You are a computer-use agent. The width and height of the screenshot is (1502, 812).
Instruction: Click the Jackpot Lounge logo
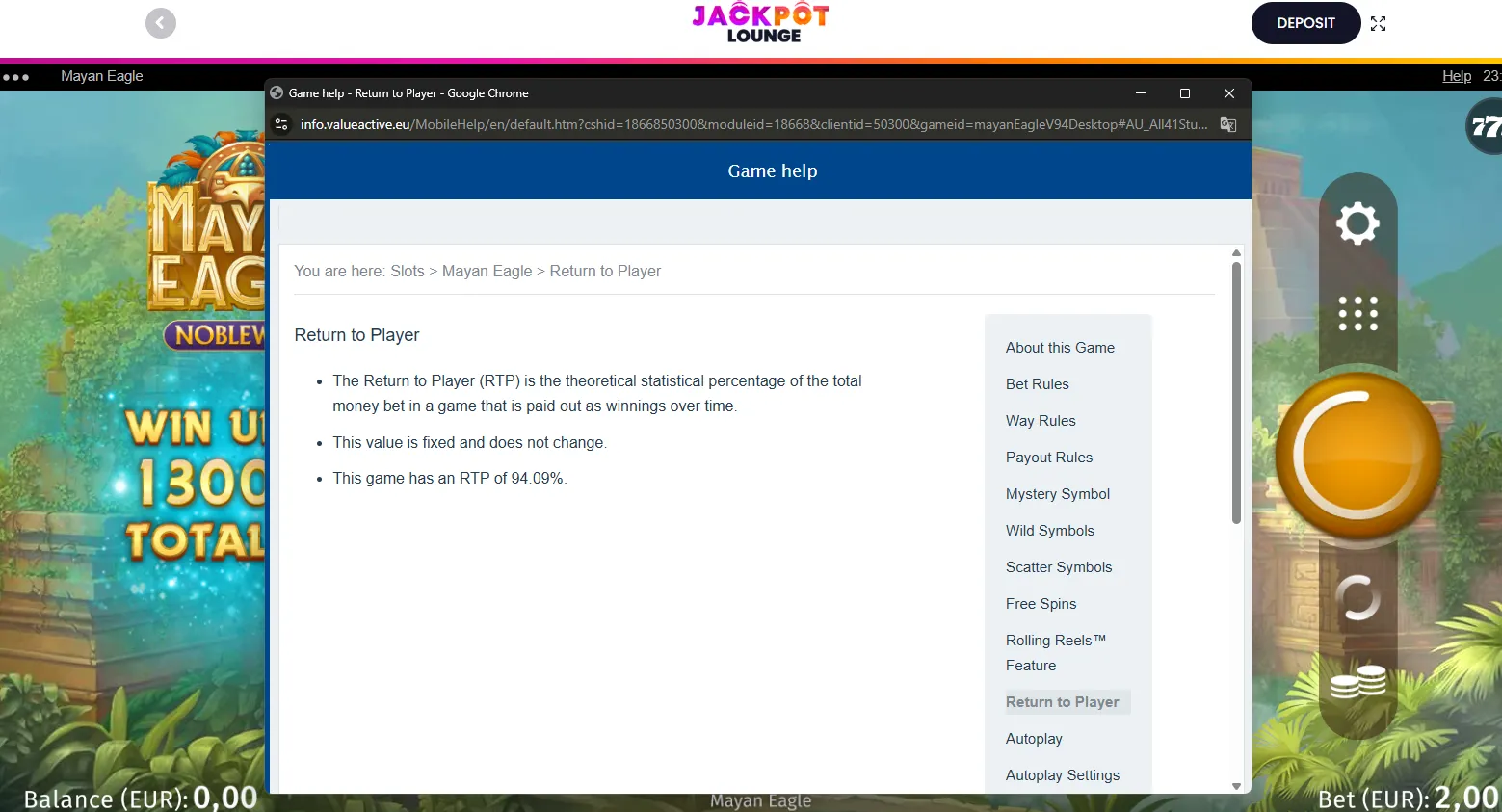point(761,23)
